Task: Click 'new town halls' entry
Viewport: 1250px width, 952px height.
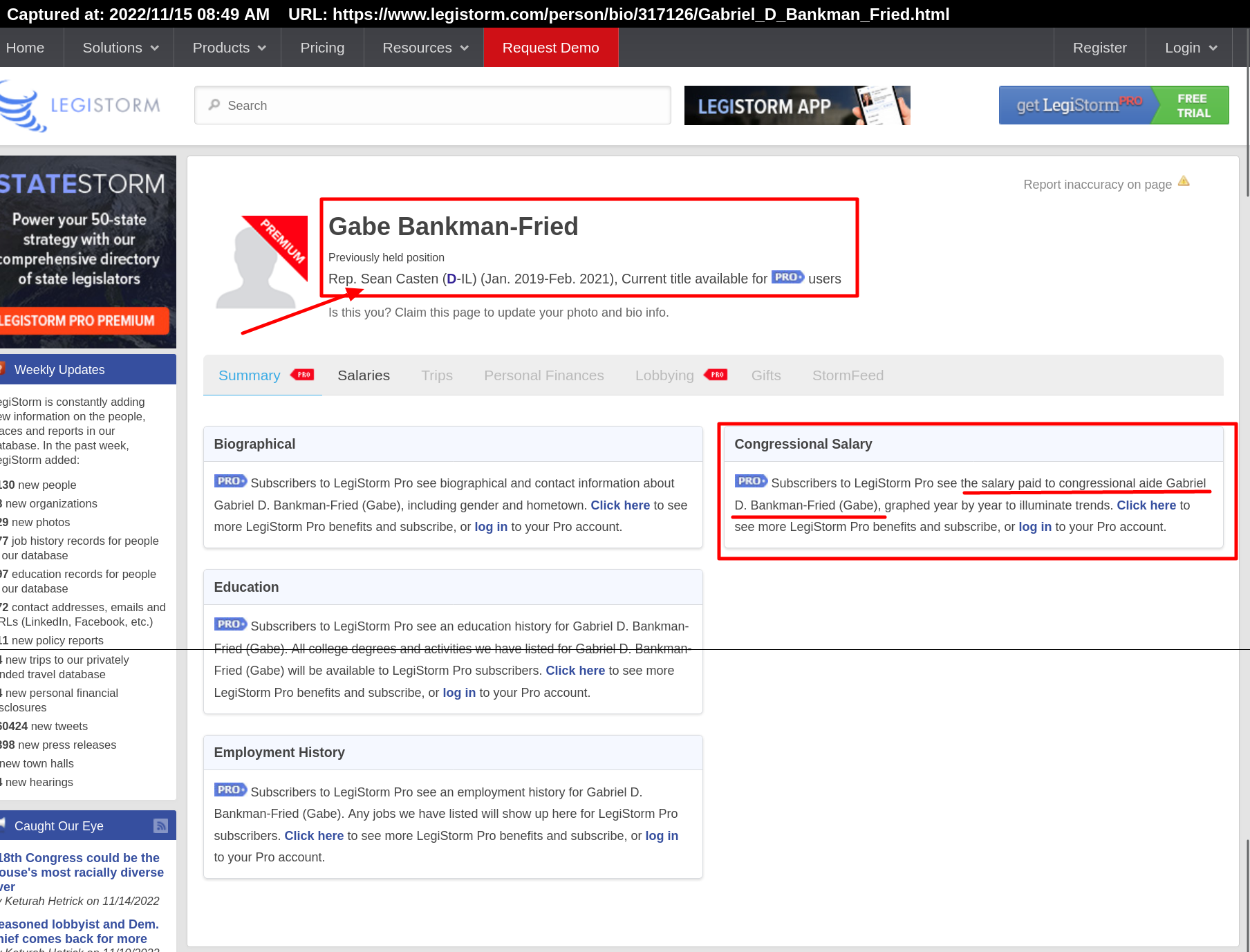Action: coord(37,763)
